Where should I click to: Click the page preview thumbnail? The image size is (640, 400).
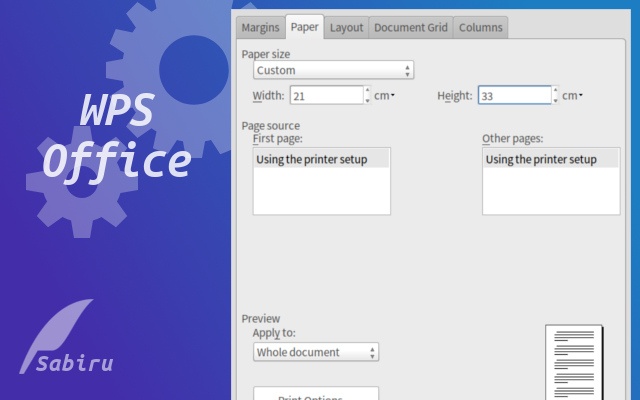(x=574, y=362)
